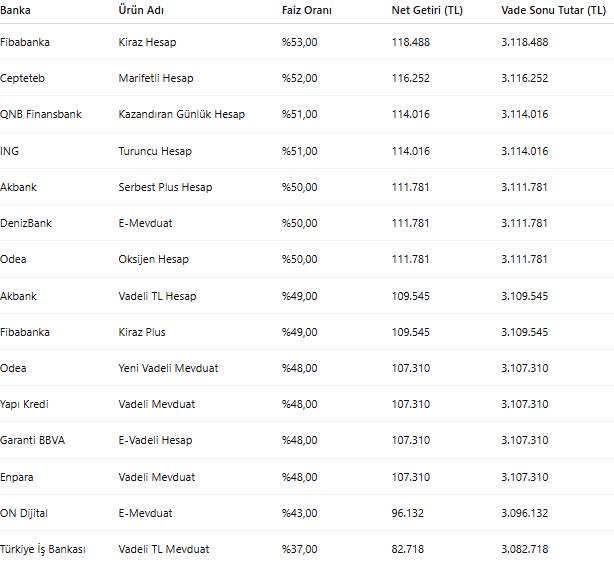Click the Net Getiri (TL) header
This screenshot has width=614, height=574.
427,10
